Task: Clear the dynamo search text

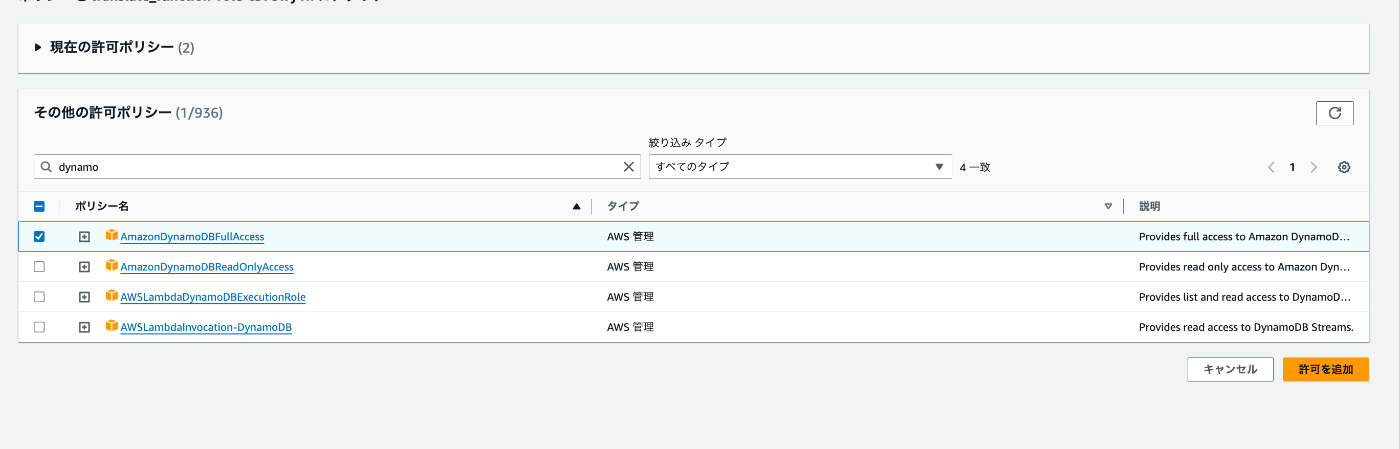Action: click(x=629, y=167)
